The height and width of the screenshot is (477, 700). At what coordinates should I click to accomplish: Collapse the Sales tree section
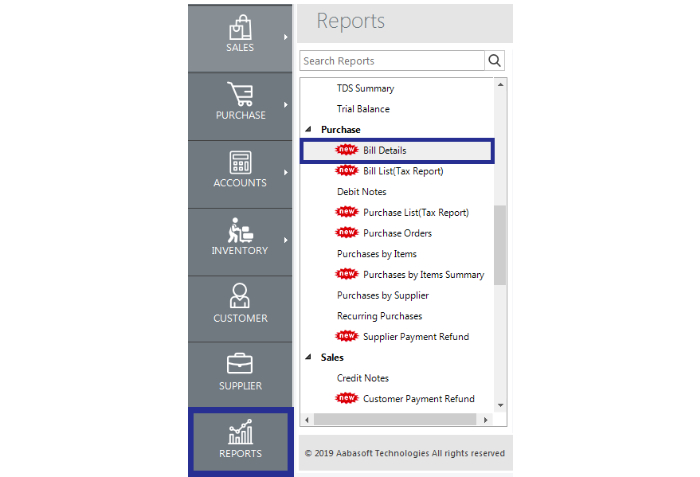(309, 357)
